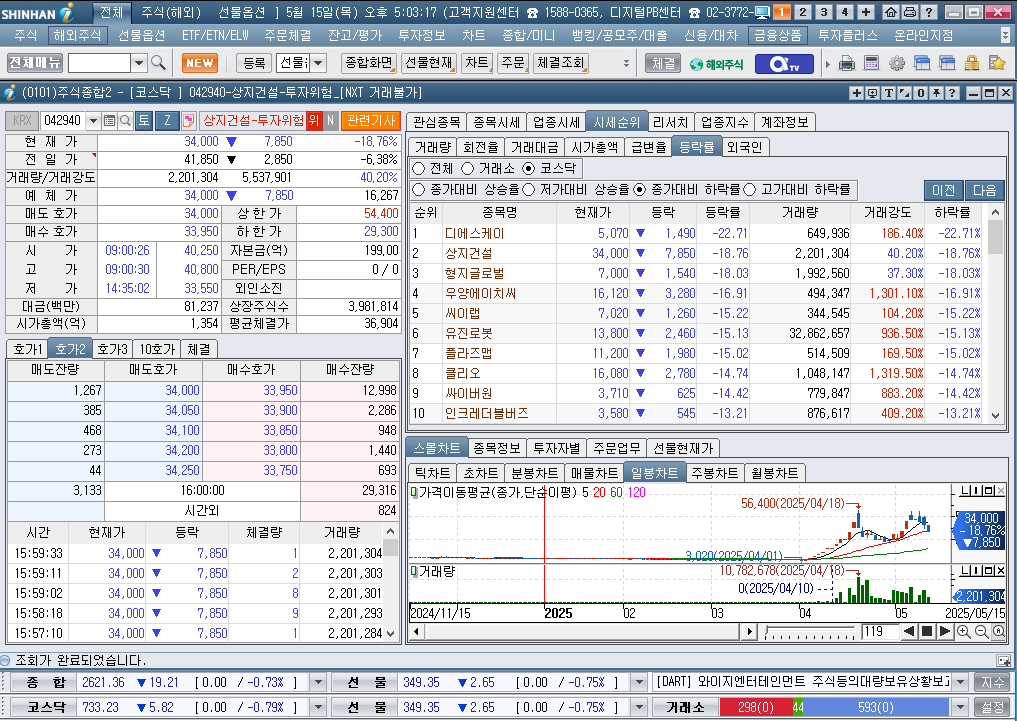Zoom in the chart with plus magnifier
Screen dimensions: 1017x721
(x=964, y=632)
